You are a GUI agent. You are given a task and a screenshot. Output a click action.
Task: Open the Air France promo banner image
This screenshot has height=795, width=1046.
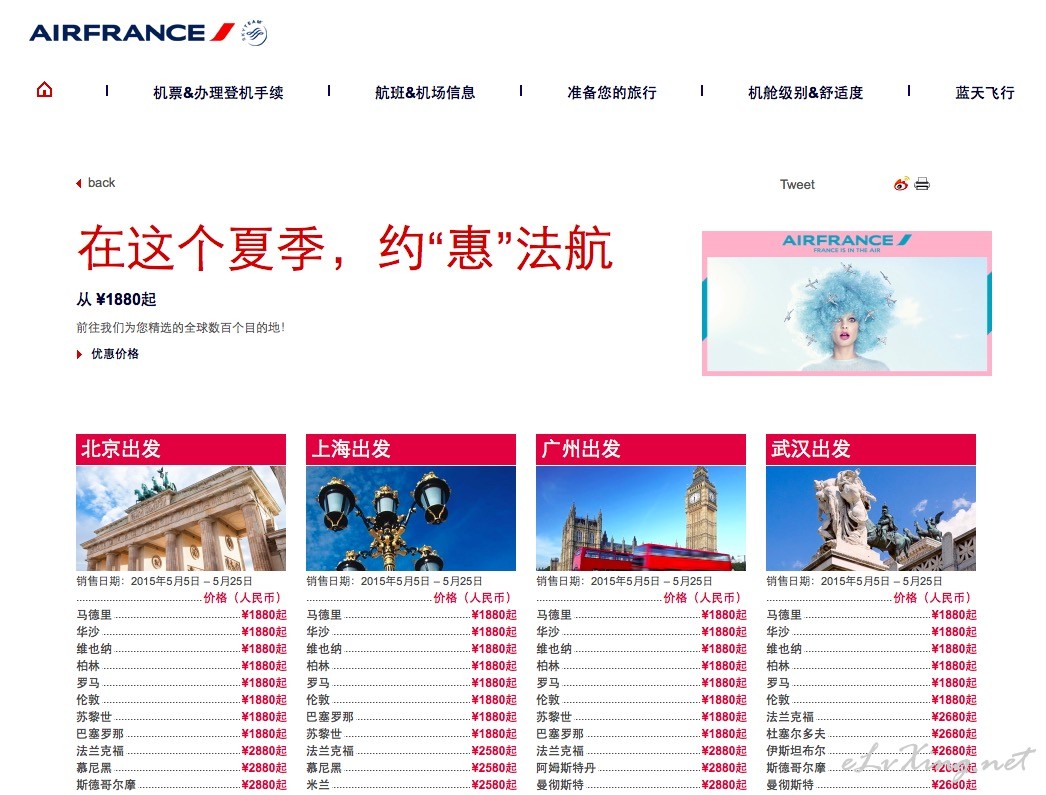click(x=847, y=303)
